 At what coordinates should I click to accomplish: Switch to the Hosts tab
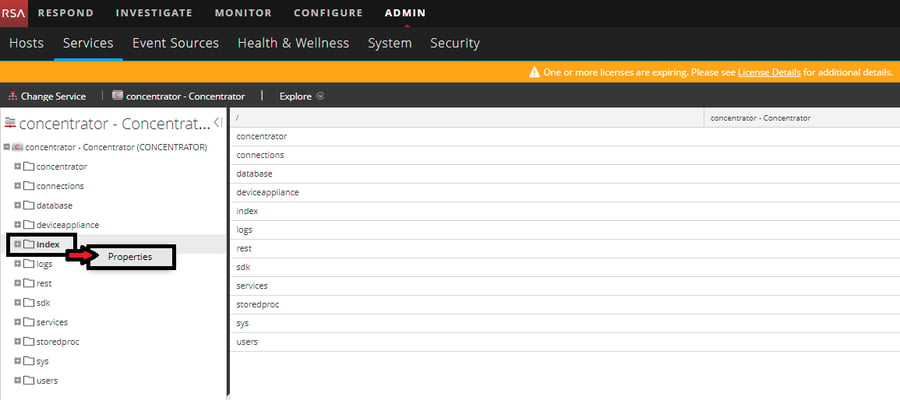26,43
